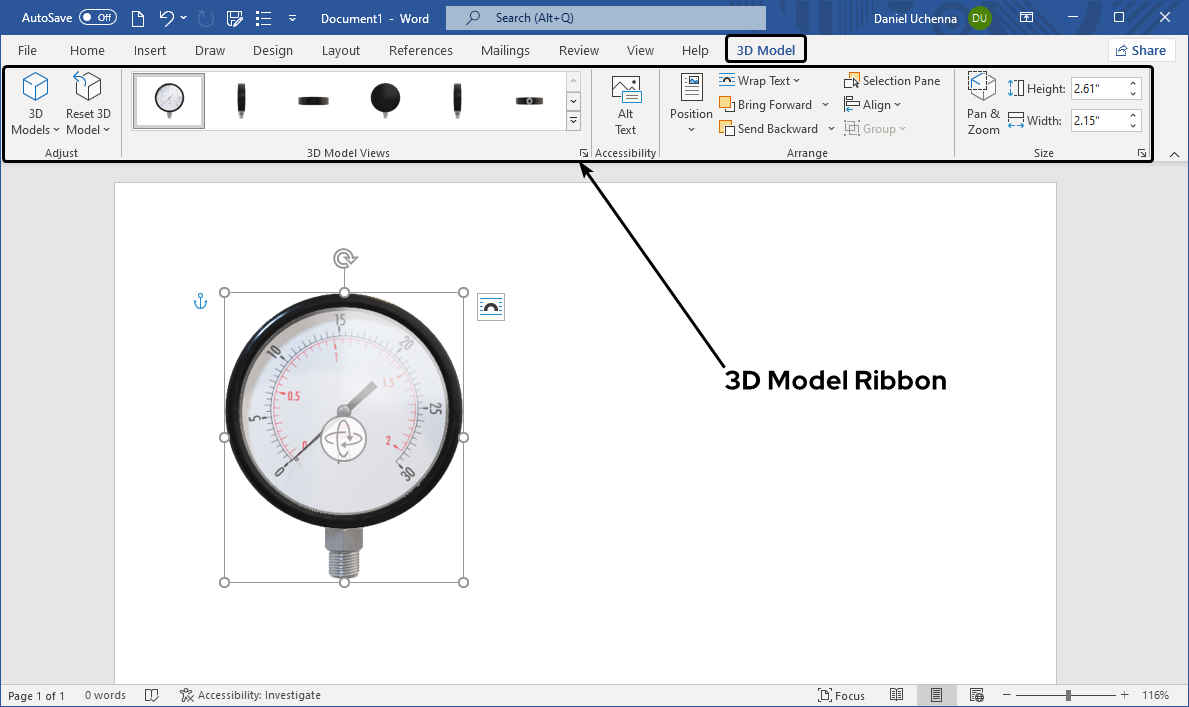Expand the 3D Model Views gallery
Viewport: 1189px width, 707px height.
(x=573, y=121)
